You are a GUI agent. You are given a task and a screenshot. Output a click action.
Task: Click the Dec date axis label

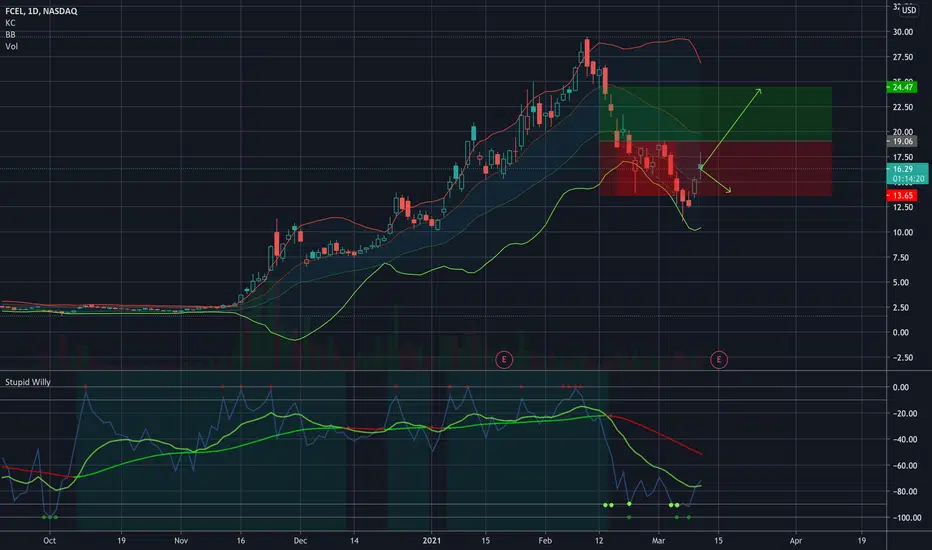tap(300, 540)
